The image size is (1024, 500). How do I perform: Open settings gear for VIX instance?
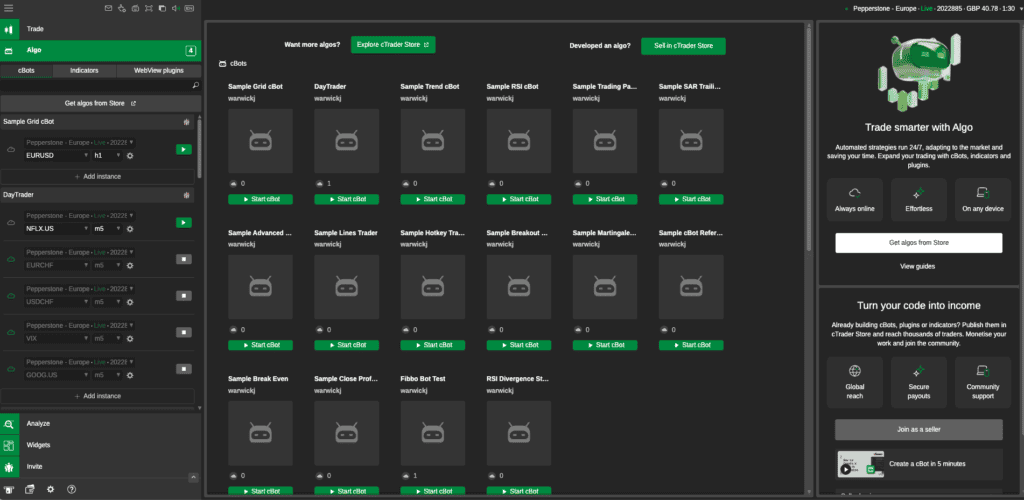pos(130,339)
